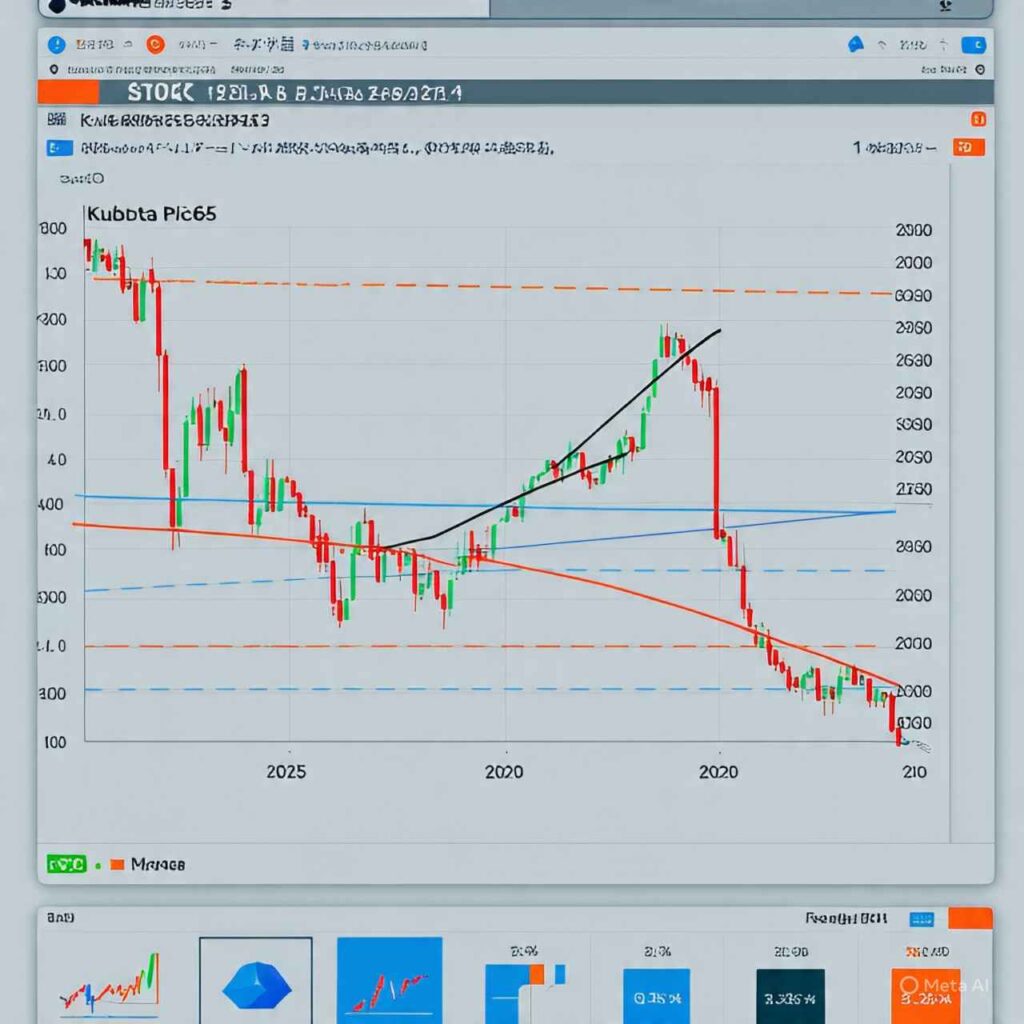This screenshot has width=1024, height=1024.
Task: Select the chart title Kubbta Plc65
Action: click(151, 214)
